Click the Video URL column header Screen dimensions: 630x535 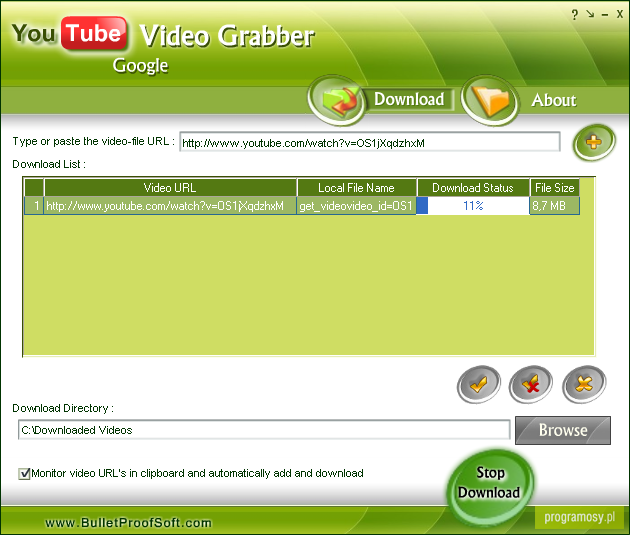pos(170,188)
